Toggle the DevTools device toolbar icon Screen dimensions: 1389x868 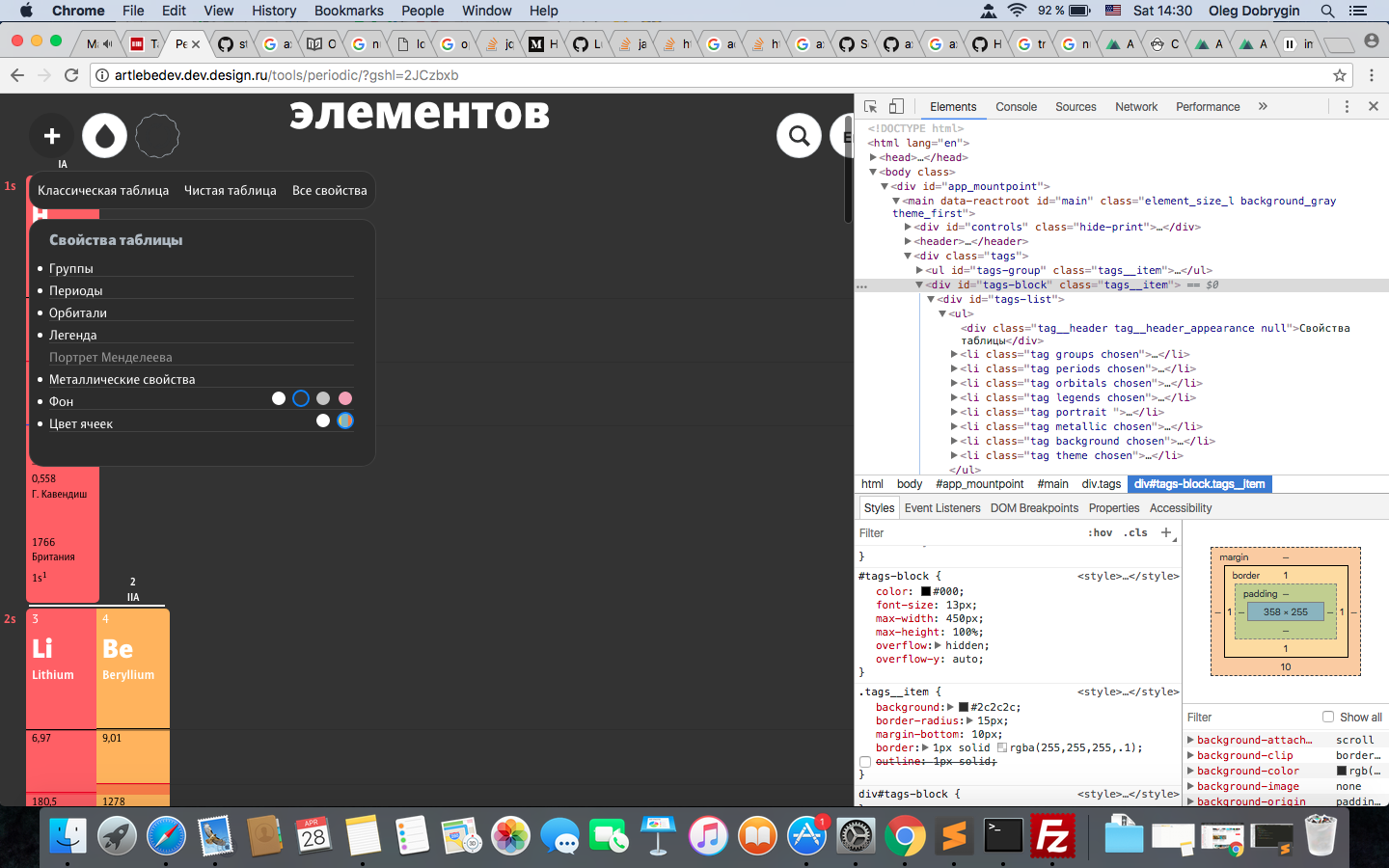point(896,107)
